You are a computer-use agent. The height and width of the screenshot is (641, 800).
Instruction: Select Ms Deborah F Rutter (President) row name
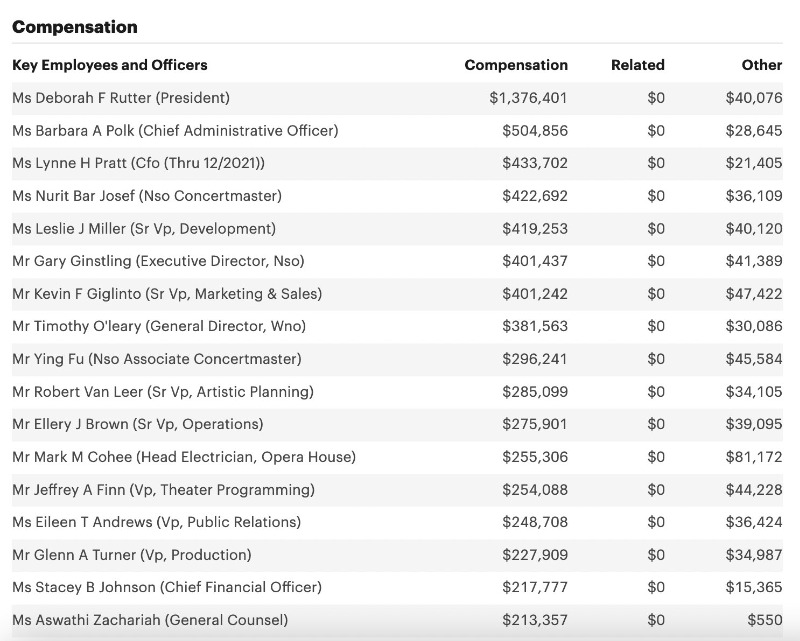tap(121, 98)
